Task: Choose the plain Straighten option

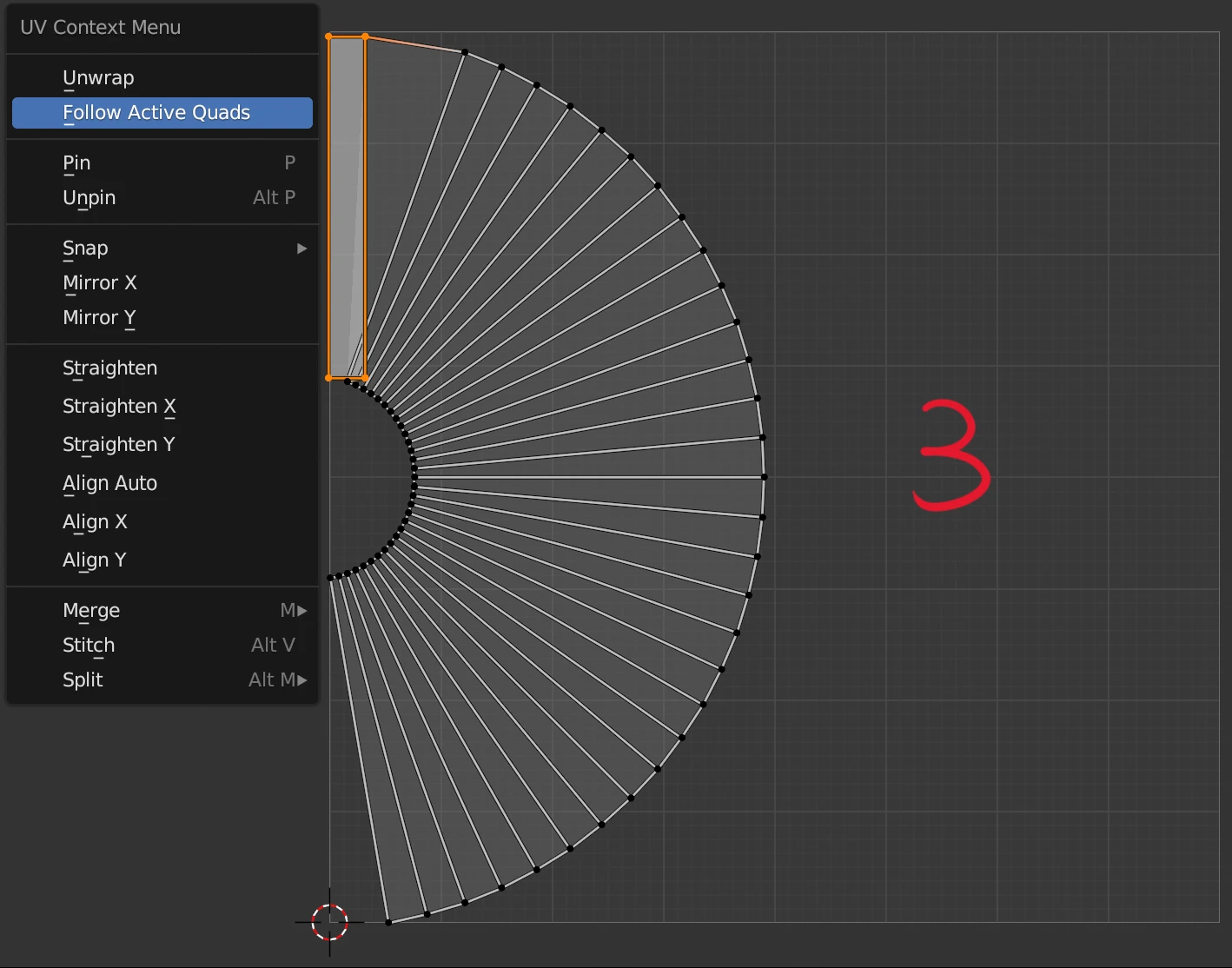Action: [109, 368]
